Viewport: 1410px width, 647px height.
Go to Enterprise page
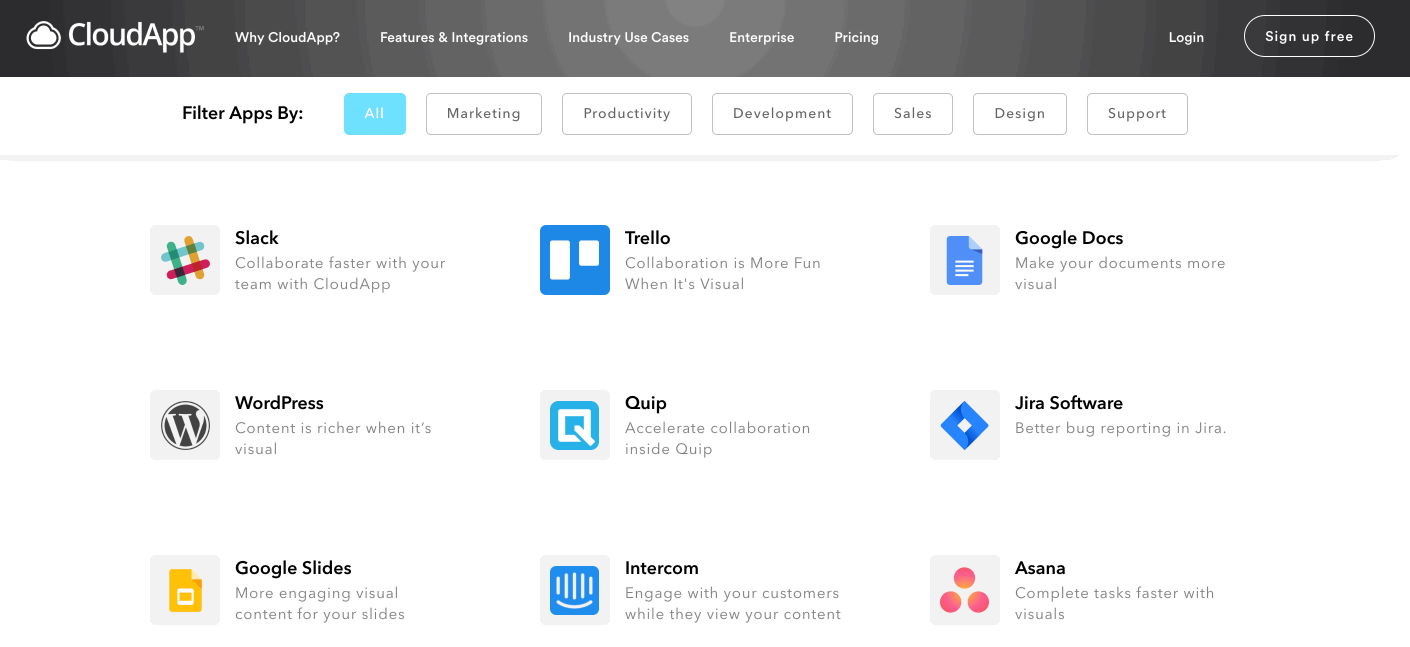click(x=761, y=37)
